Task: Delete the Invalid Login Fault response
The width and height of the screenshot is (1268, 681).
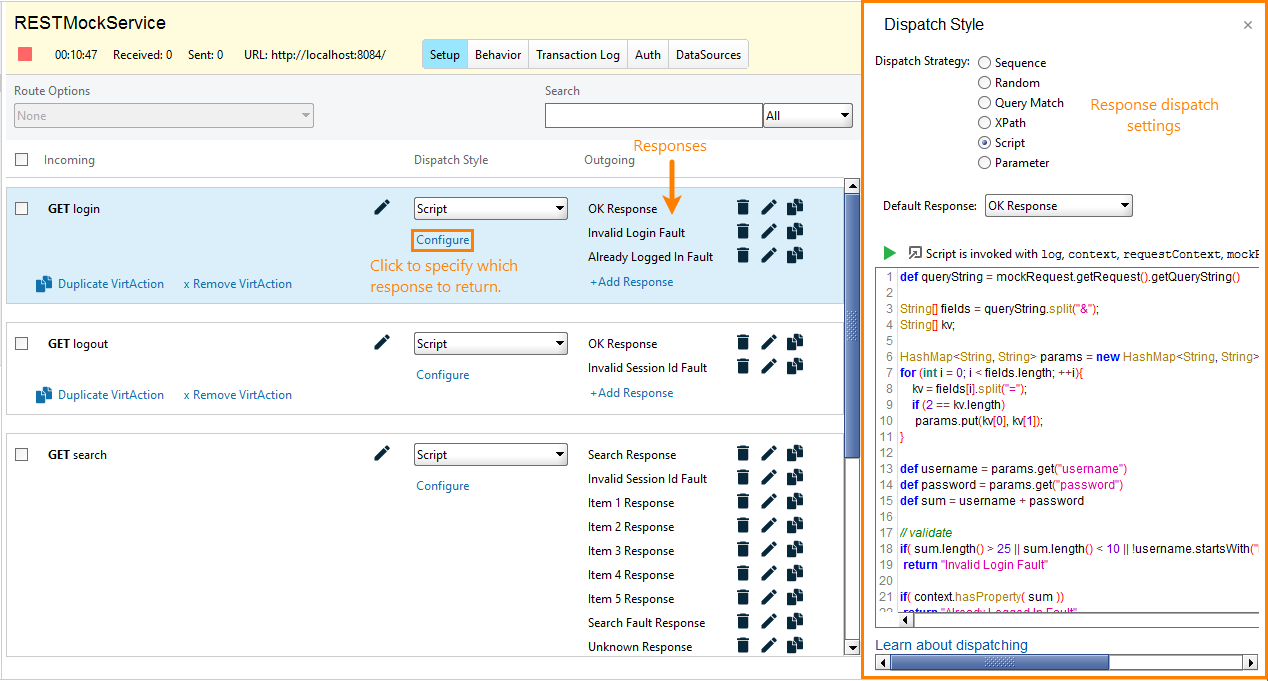Action: [x=743, y=231]
